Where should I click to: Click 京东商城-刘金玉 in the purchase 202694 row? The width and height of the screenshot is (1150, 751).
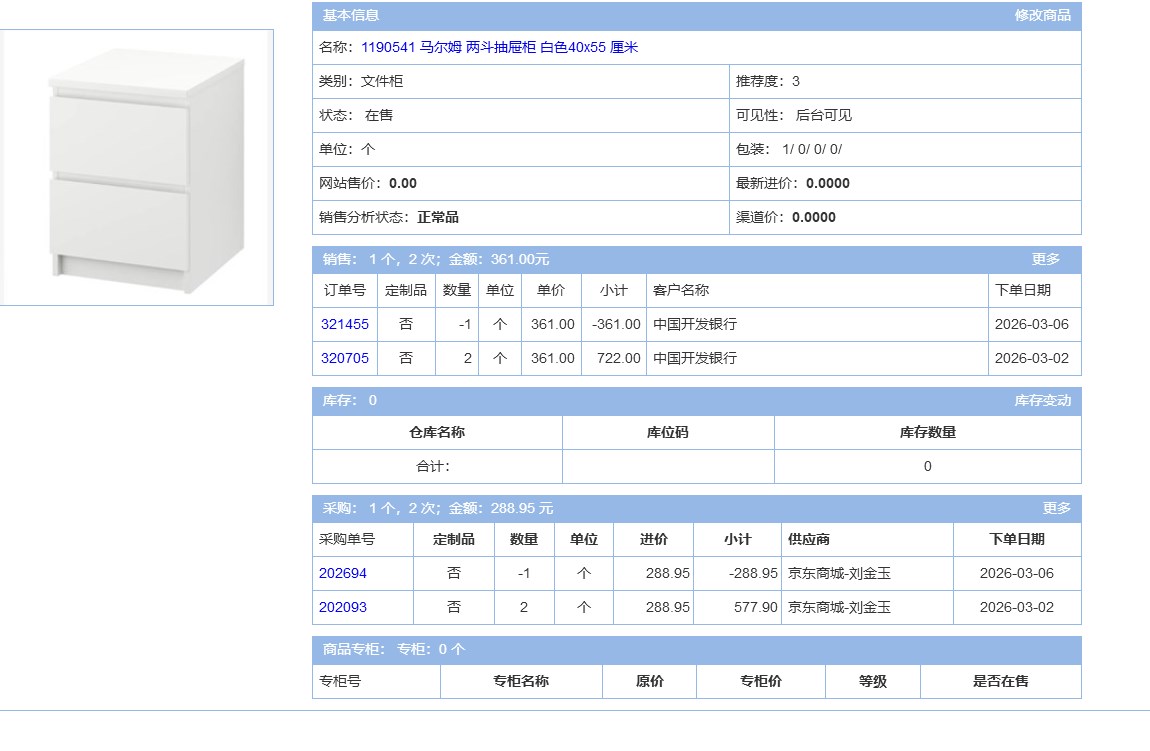[x=839, y=573]
